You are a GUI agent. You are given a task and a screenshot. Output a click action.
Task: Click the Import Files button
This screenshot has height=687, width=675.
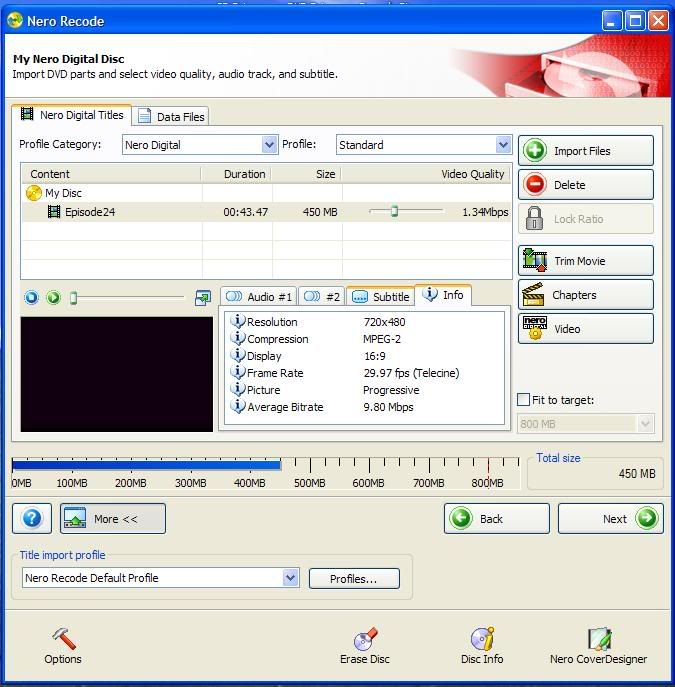click(x=586, y=151)
